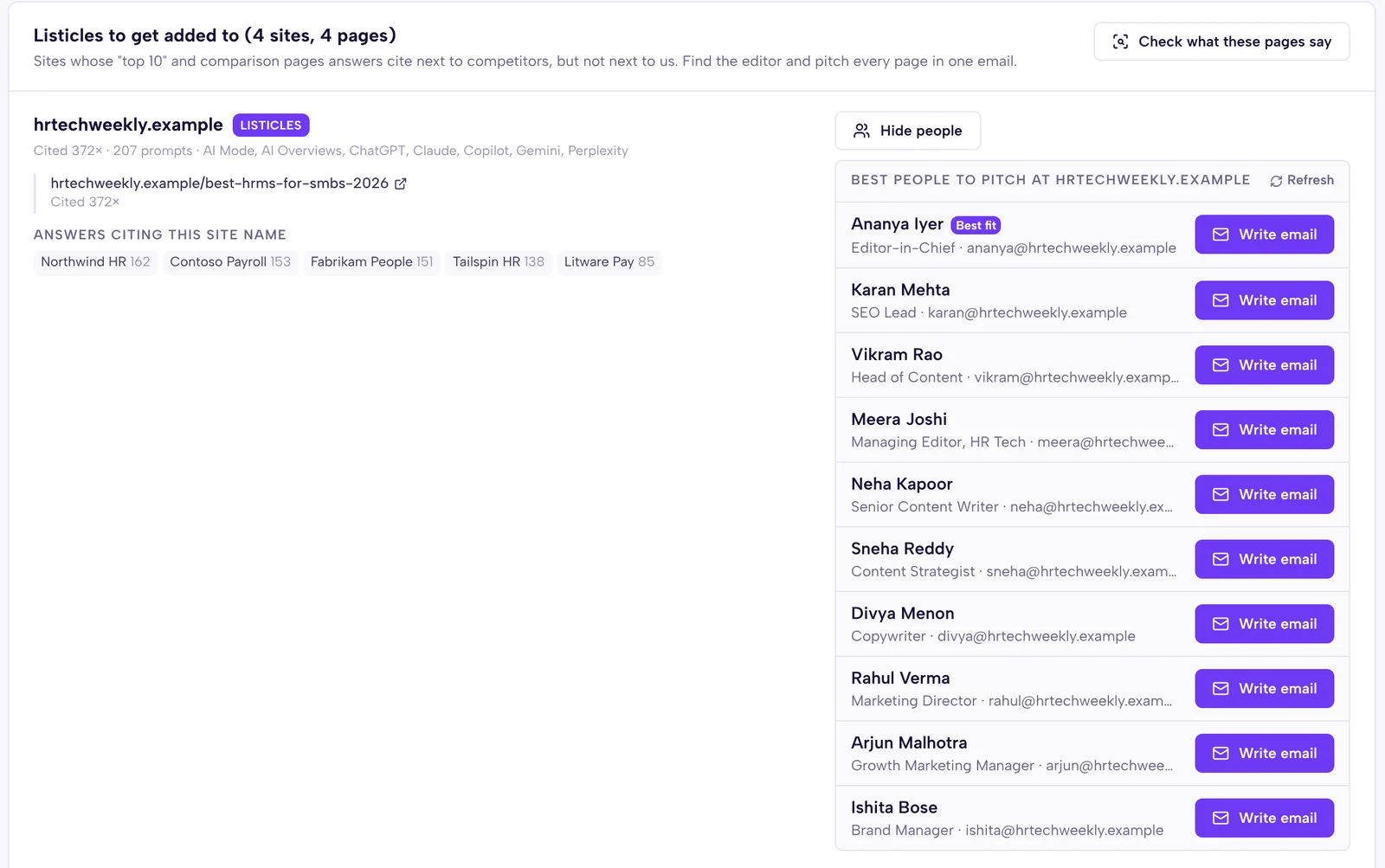Open hrtechweekly.example/best-hrms-for-smbs-2026 page link

coord(219,183)
